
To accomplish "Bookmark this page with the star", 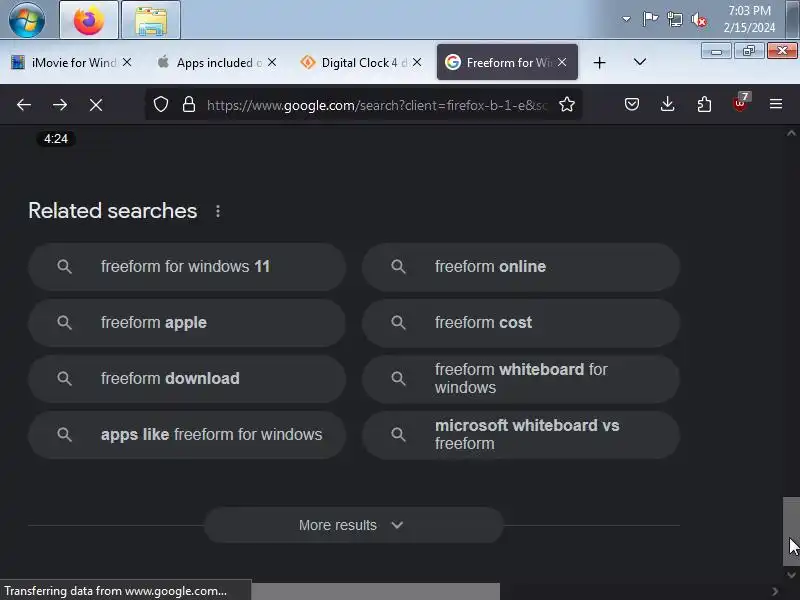I will 567,105.
